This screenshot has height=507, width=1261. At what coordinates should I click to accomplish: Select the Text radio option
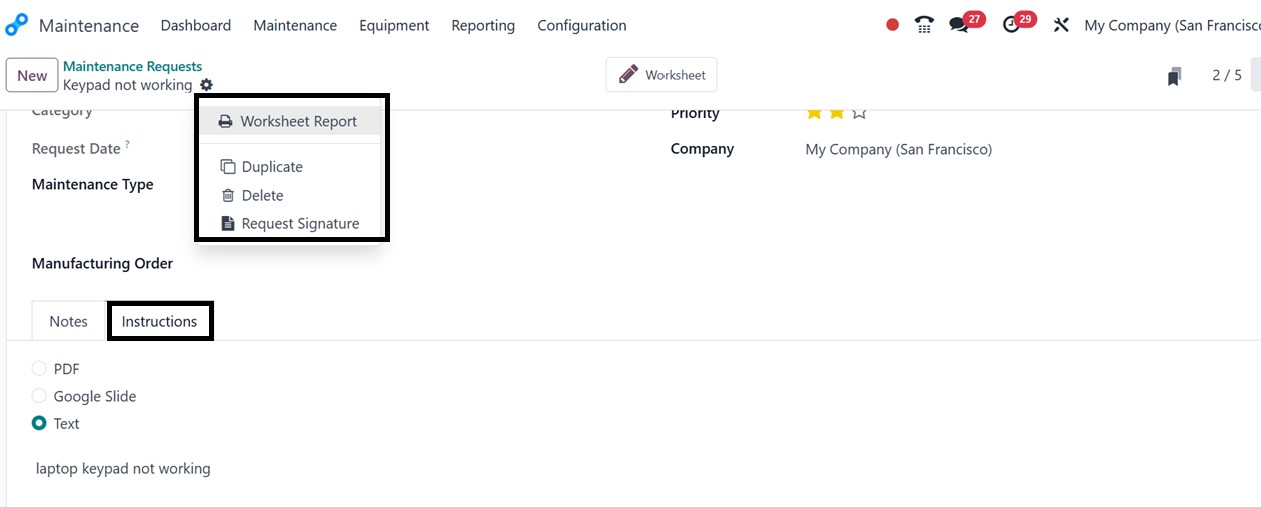click(x=39, y=423)
